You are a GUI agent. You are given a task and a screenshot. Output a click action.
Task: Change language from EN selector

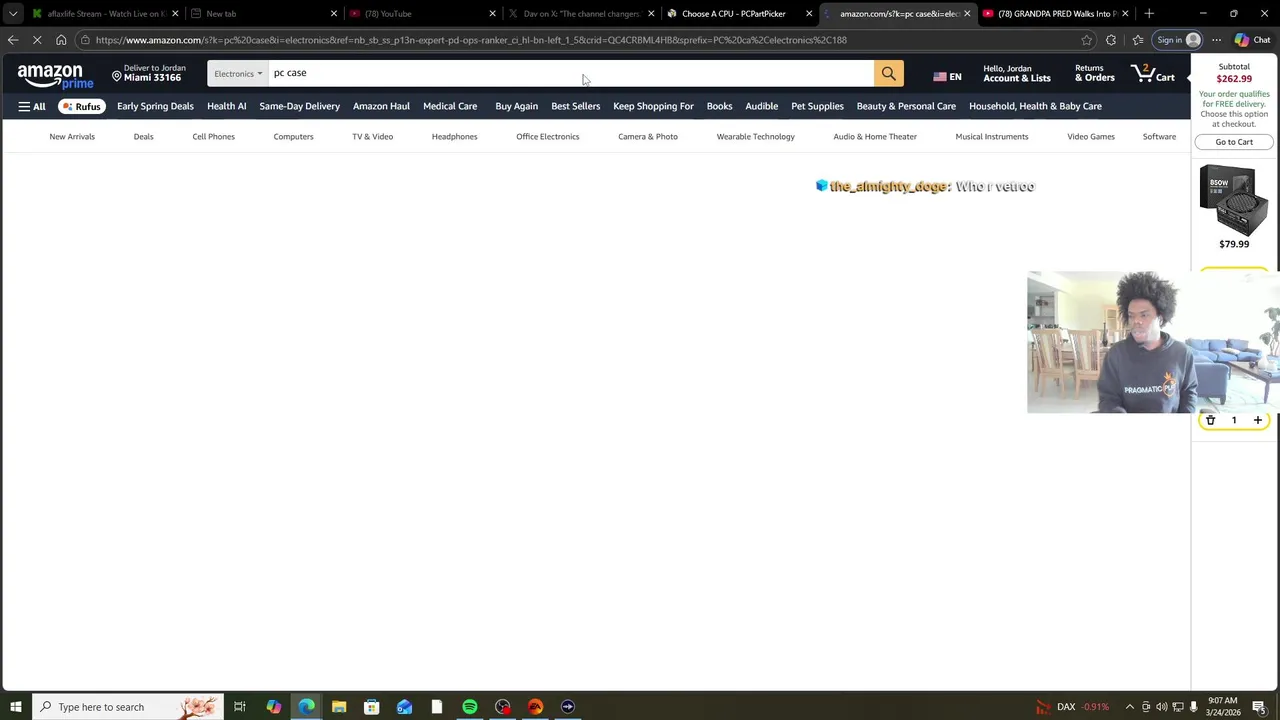click(x=947, y=77)
